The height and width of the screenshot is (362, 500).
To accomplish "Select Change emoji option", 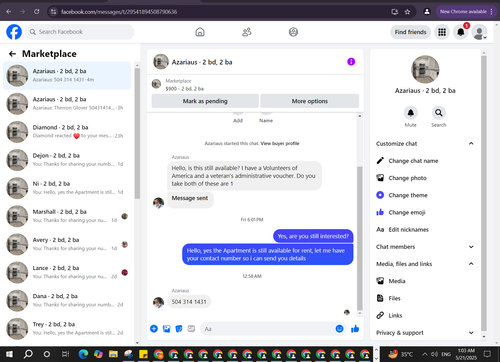I will pos(401,212).
